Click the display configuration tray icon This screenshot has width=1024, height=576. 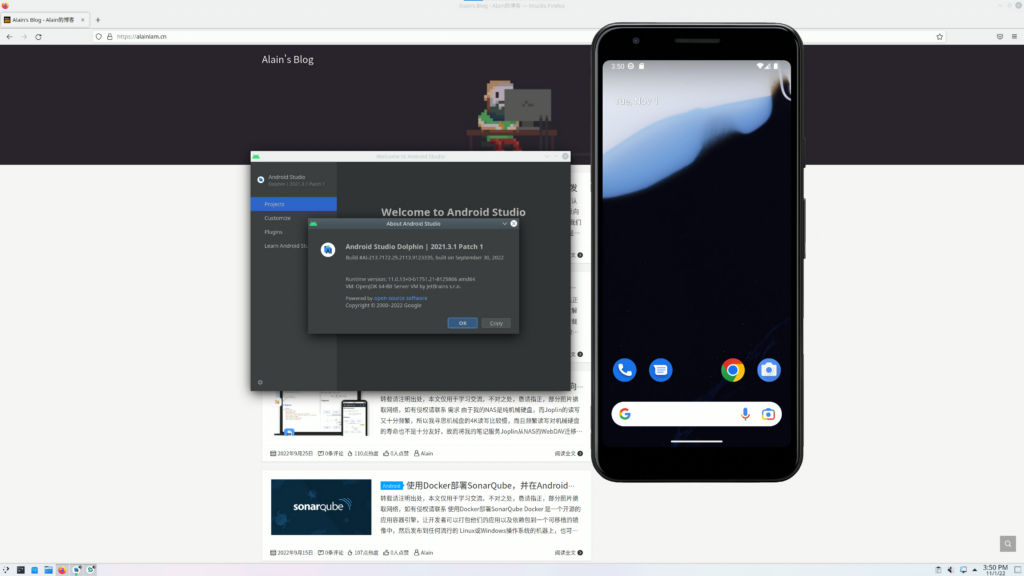[963, 569]
